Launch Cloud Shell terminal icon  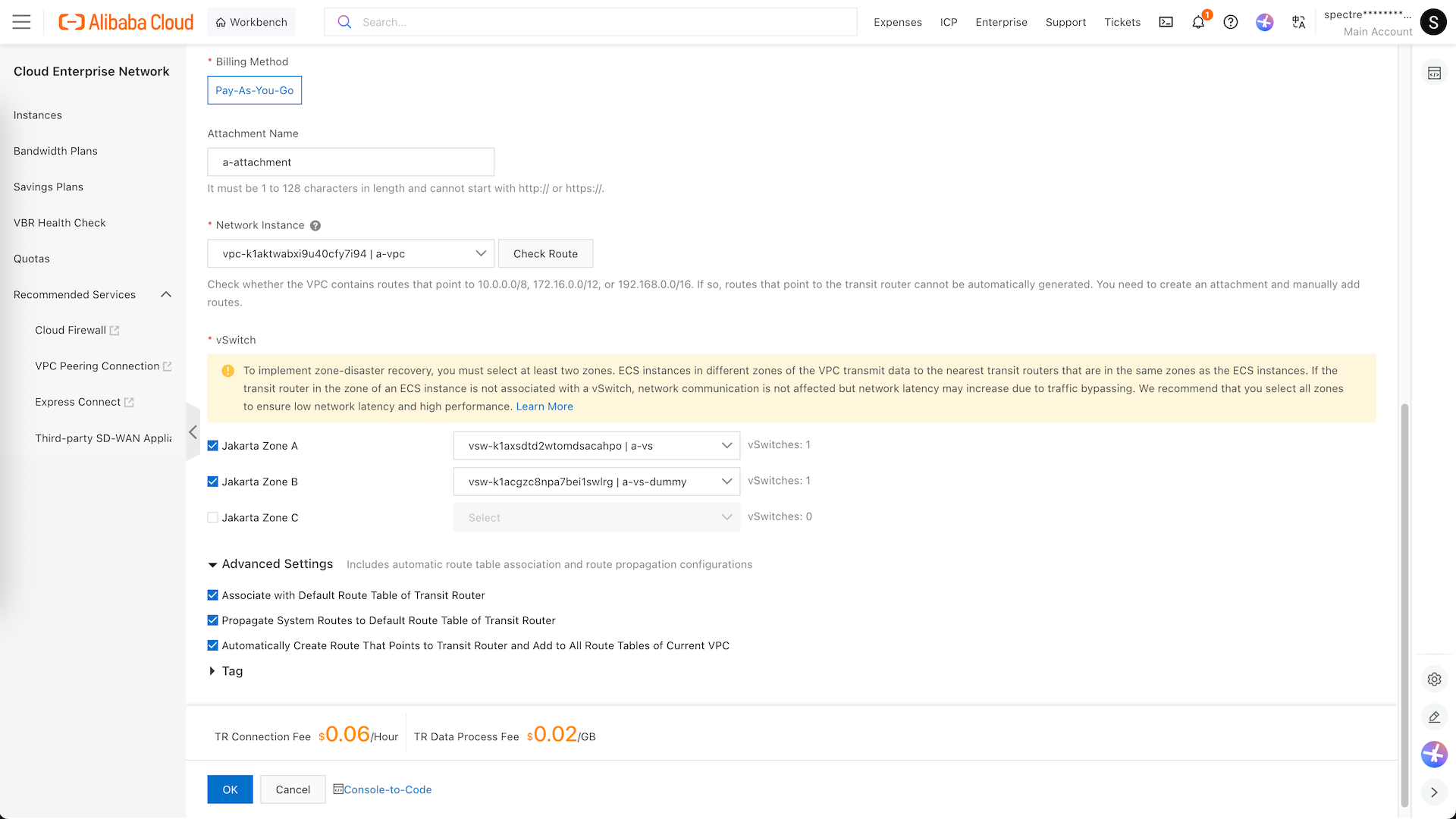click(1166, 22)
